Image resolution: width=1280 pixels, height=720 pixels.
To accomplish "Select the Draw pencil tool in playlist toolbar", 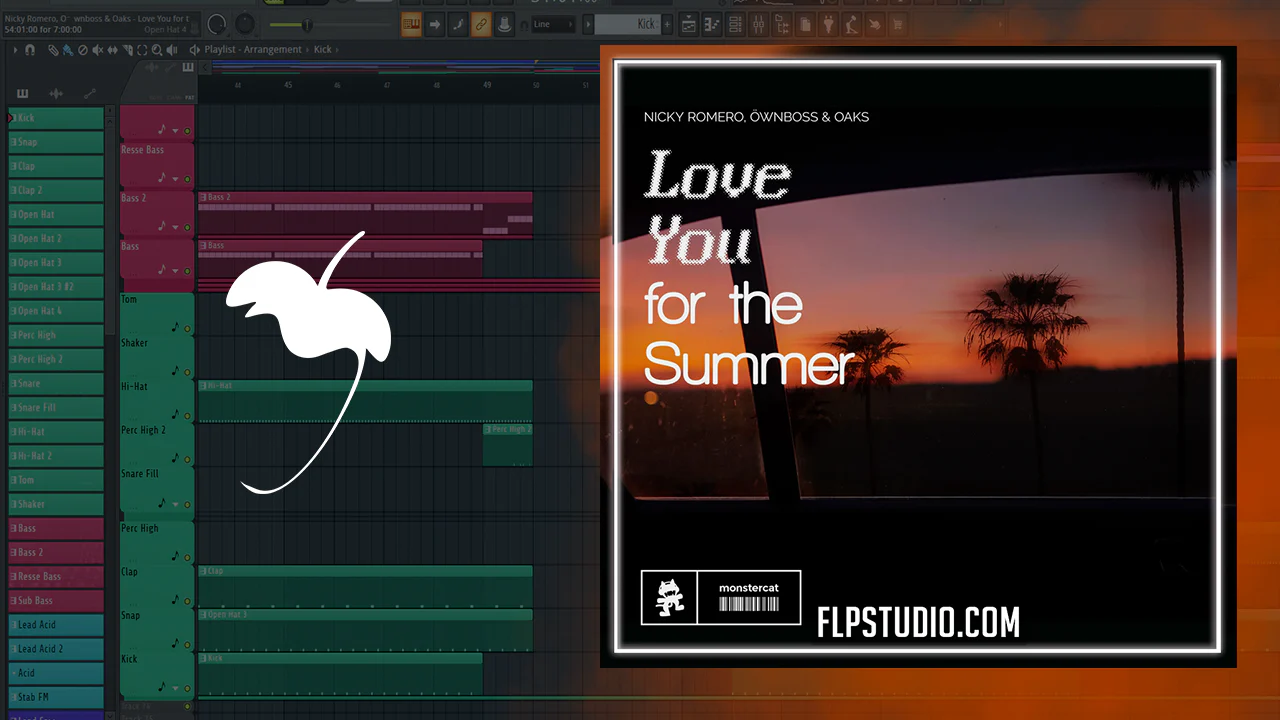I will coord(54,50).
